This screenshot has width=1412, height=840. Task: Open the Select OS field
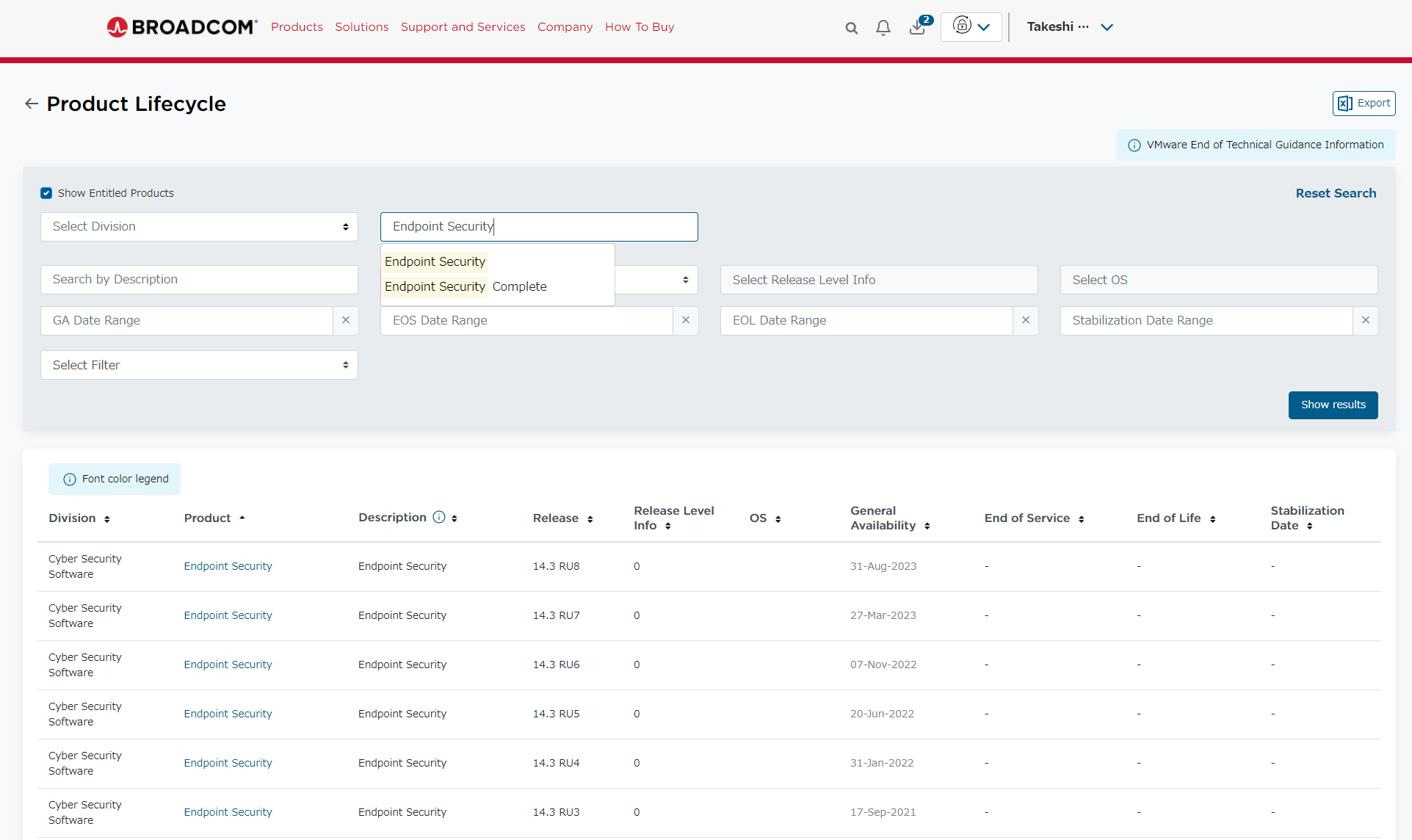pyautogui.click(x=1219, y=280)
